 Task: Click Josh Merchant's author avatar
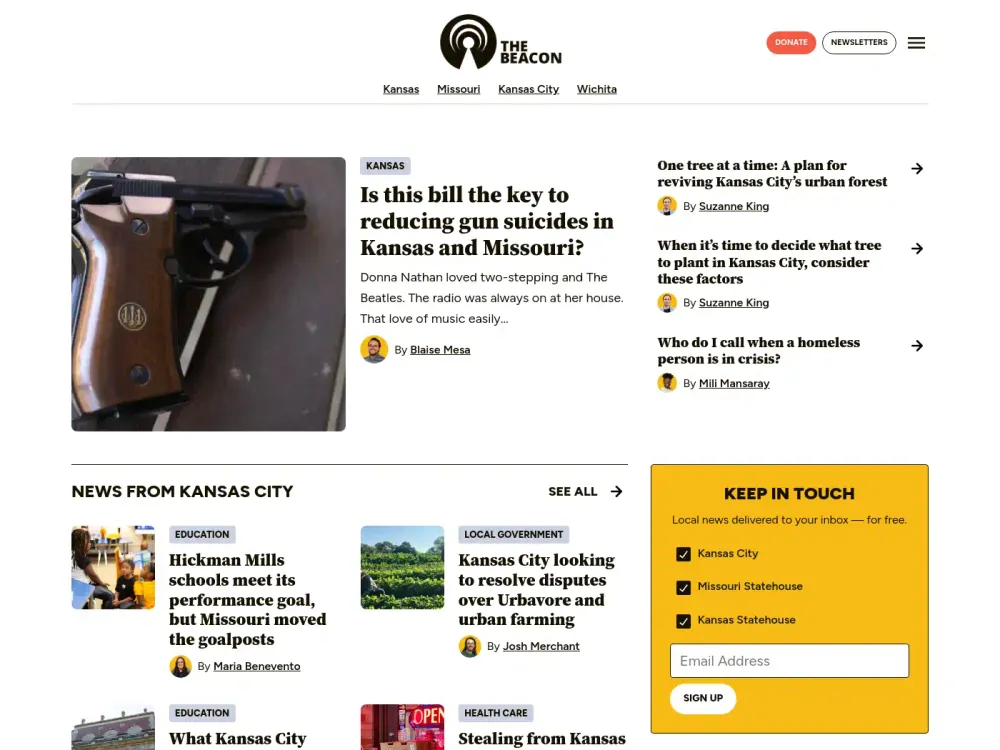click(469, 646)
